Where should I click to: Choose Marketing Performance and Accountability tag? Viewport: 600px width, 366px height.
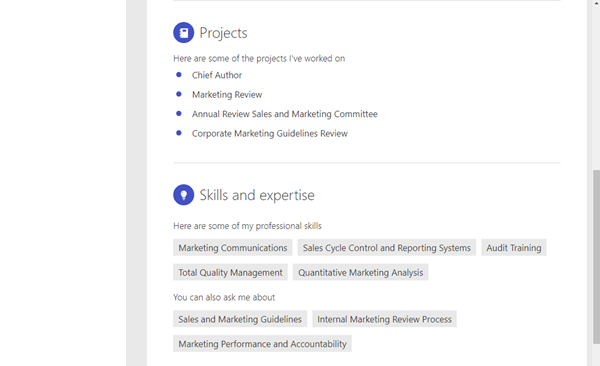[262, 344]
